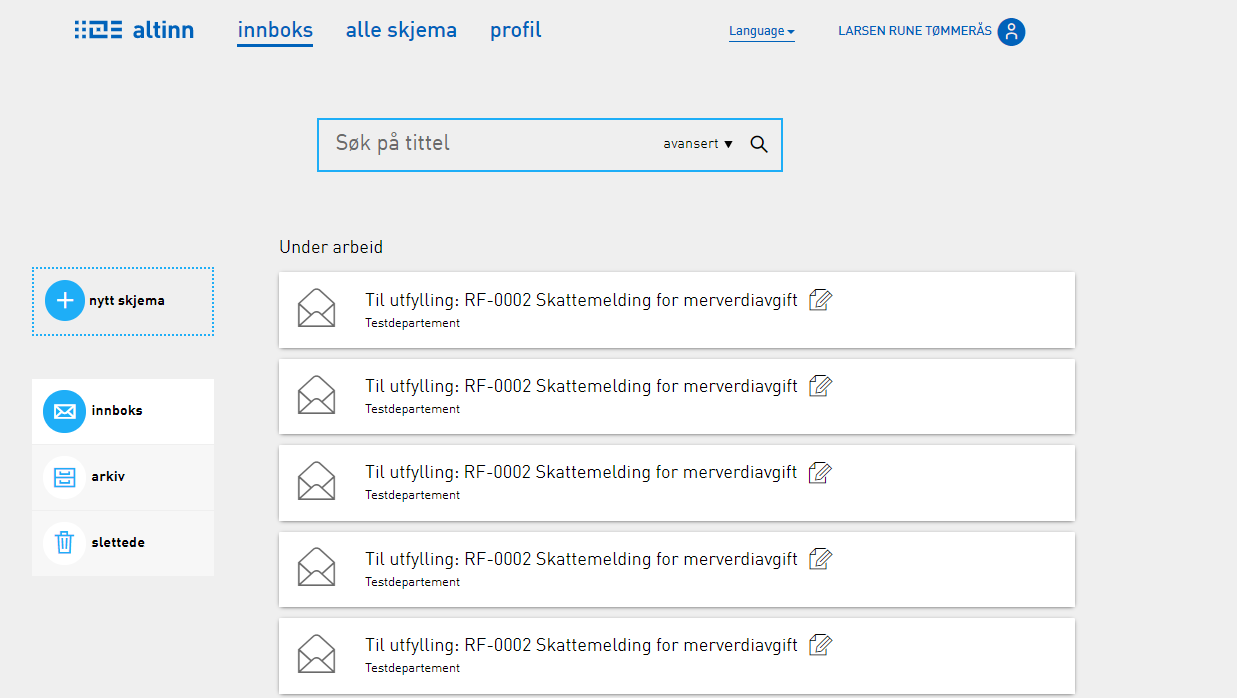Click the magnifier search icon

click(x=759, y=144)
